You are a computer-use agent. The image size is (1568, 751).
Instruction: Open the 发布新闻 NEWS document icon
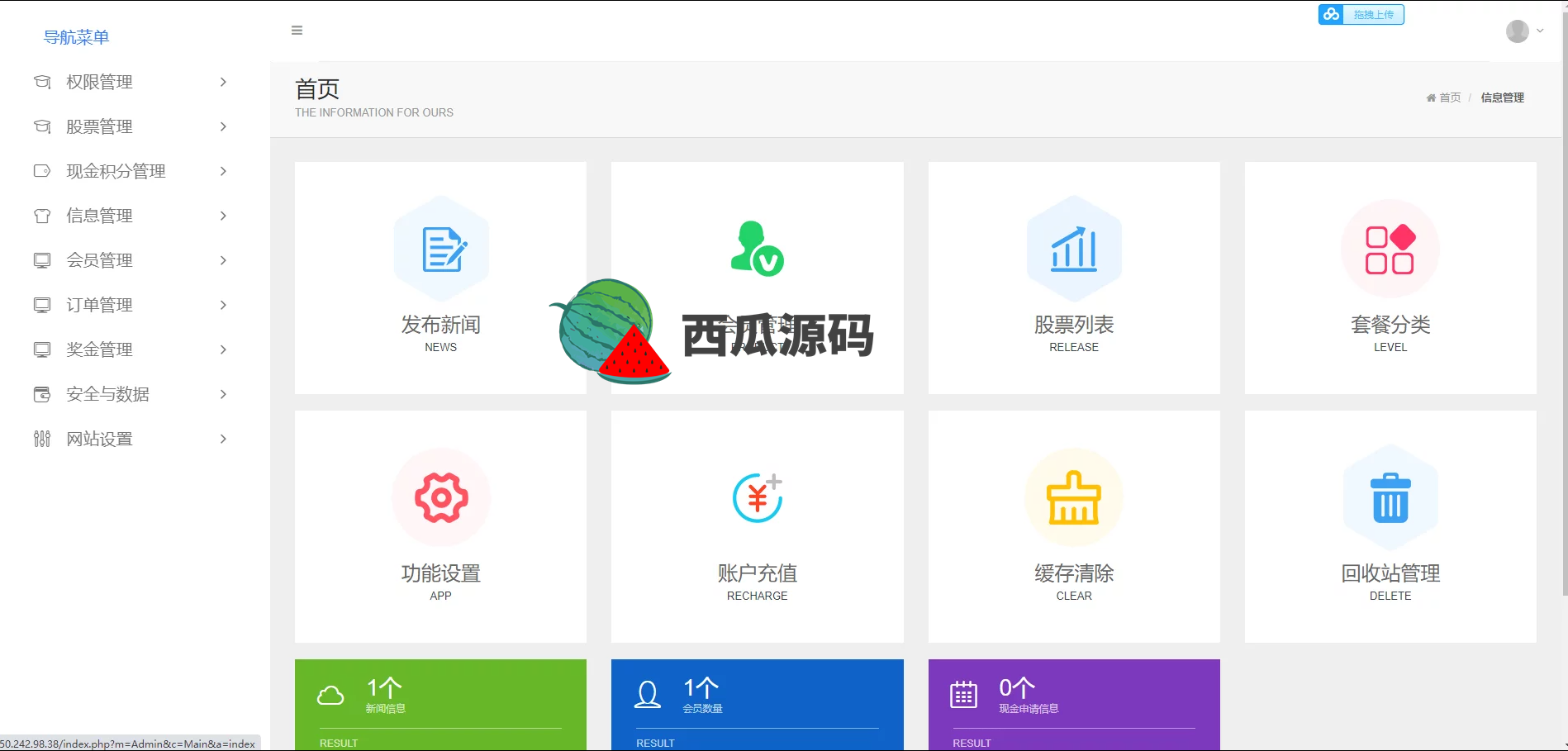[x=444, y=249]
